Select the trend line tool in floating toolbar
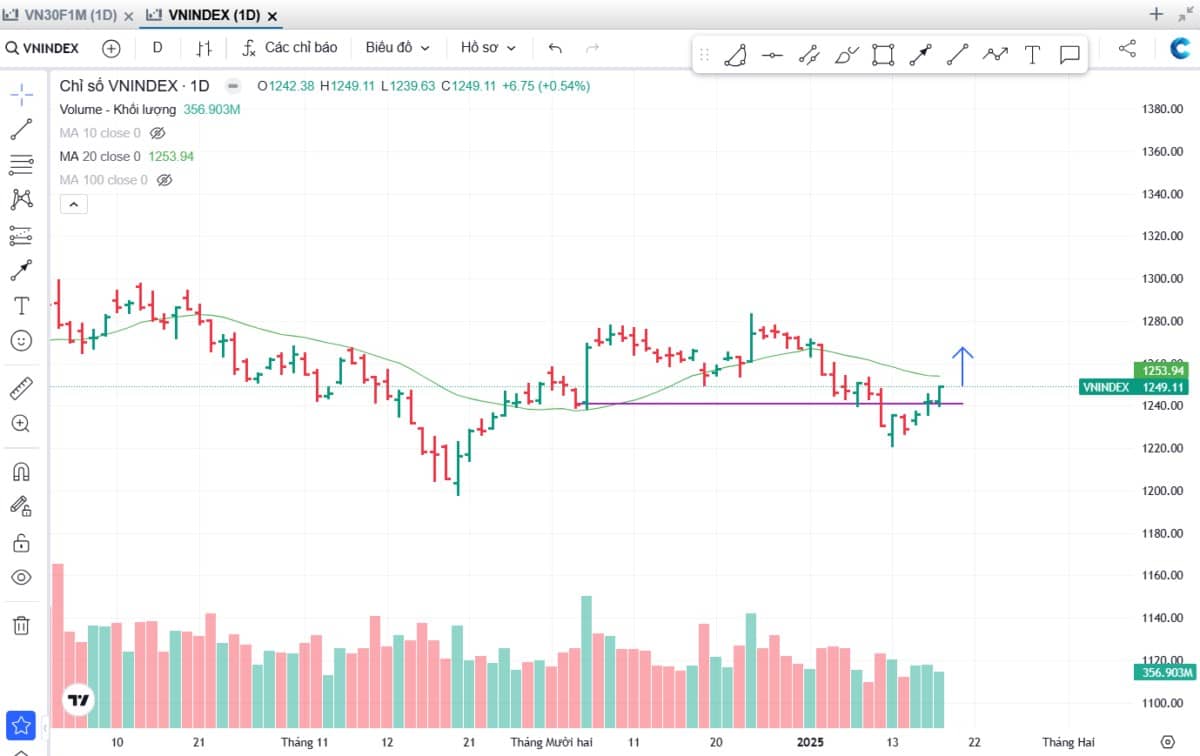1200x756 pixels. [x=957, y=54]
